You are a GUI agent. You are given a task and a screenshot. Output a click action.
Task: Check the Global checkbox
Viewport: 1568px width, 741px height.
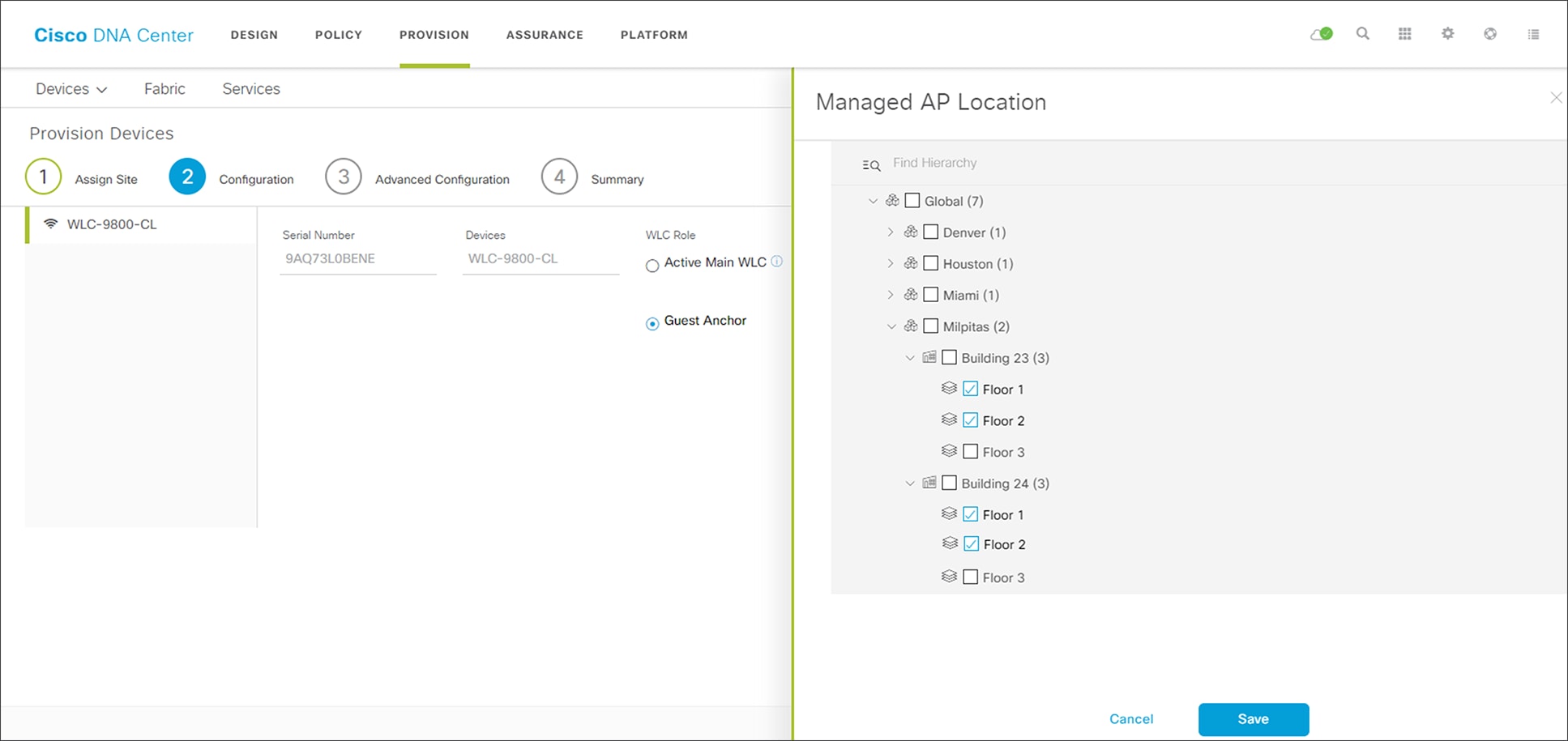point(912,200)
